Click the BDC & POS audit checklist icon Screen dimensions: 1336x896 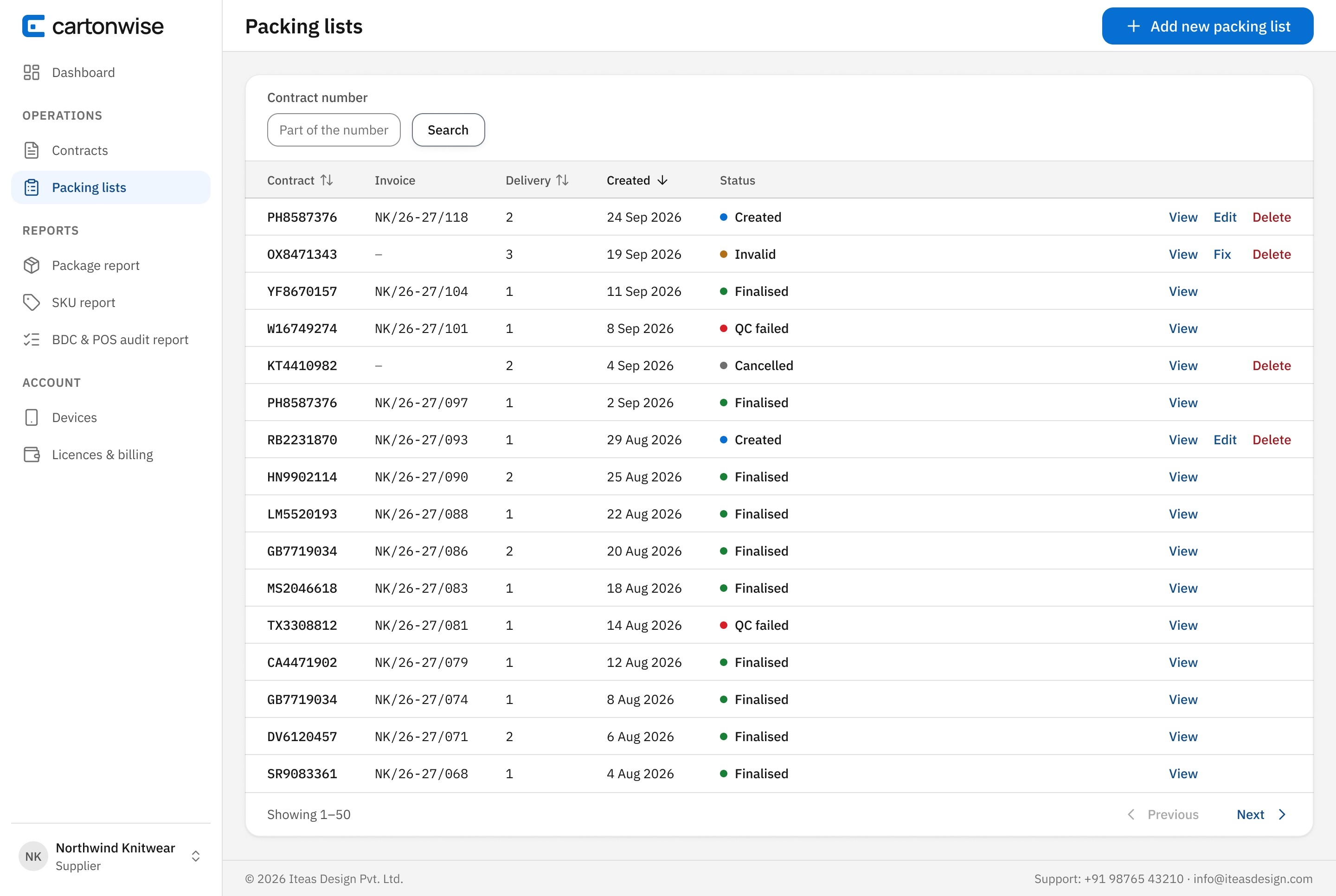coord(32,339)
